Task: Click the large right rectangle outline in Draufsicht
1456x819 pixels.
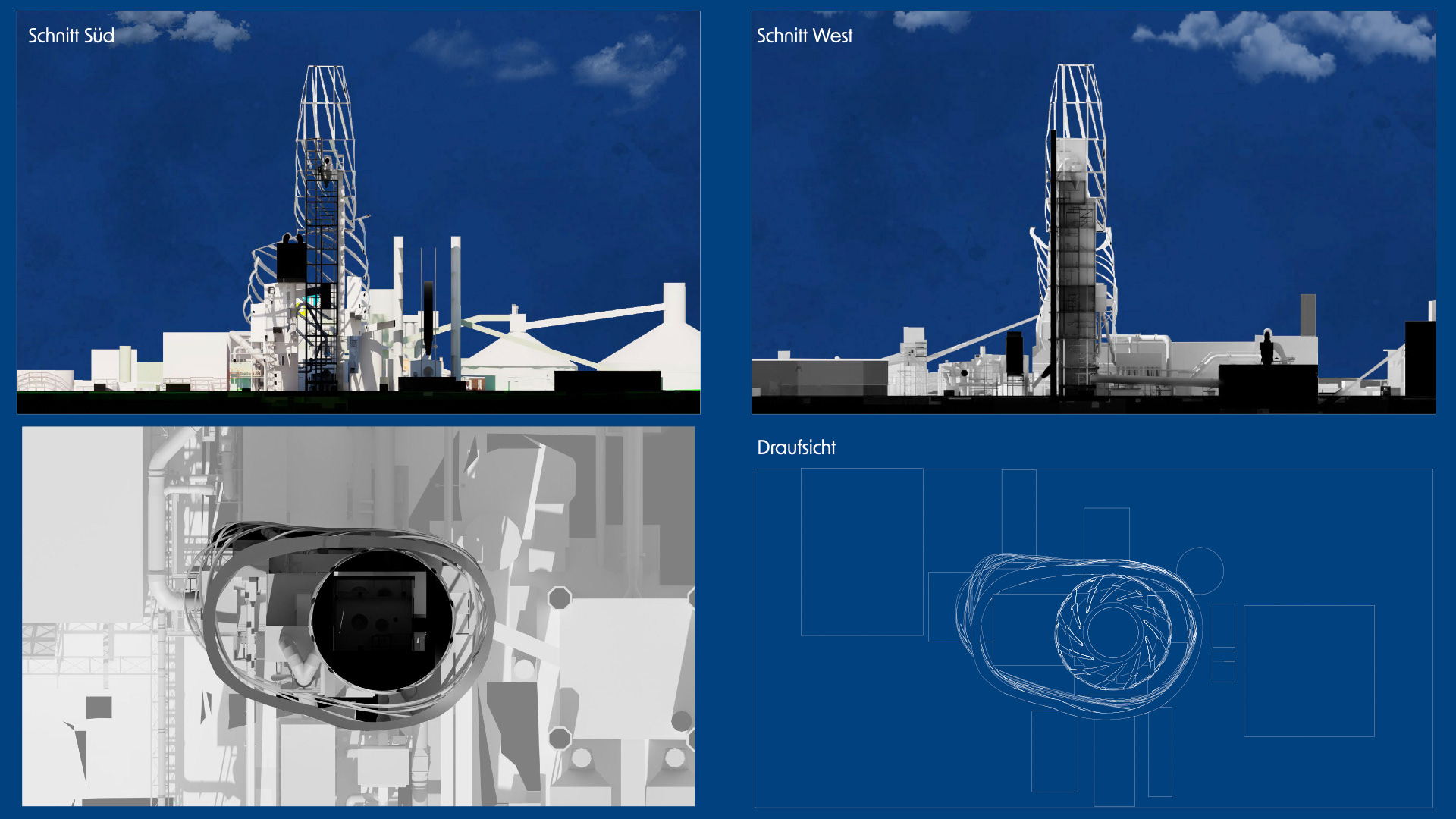Action: click(x=1309, y=670)
